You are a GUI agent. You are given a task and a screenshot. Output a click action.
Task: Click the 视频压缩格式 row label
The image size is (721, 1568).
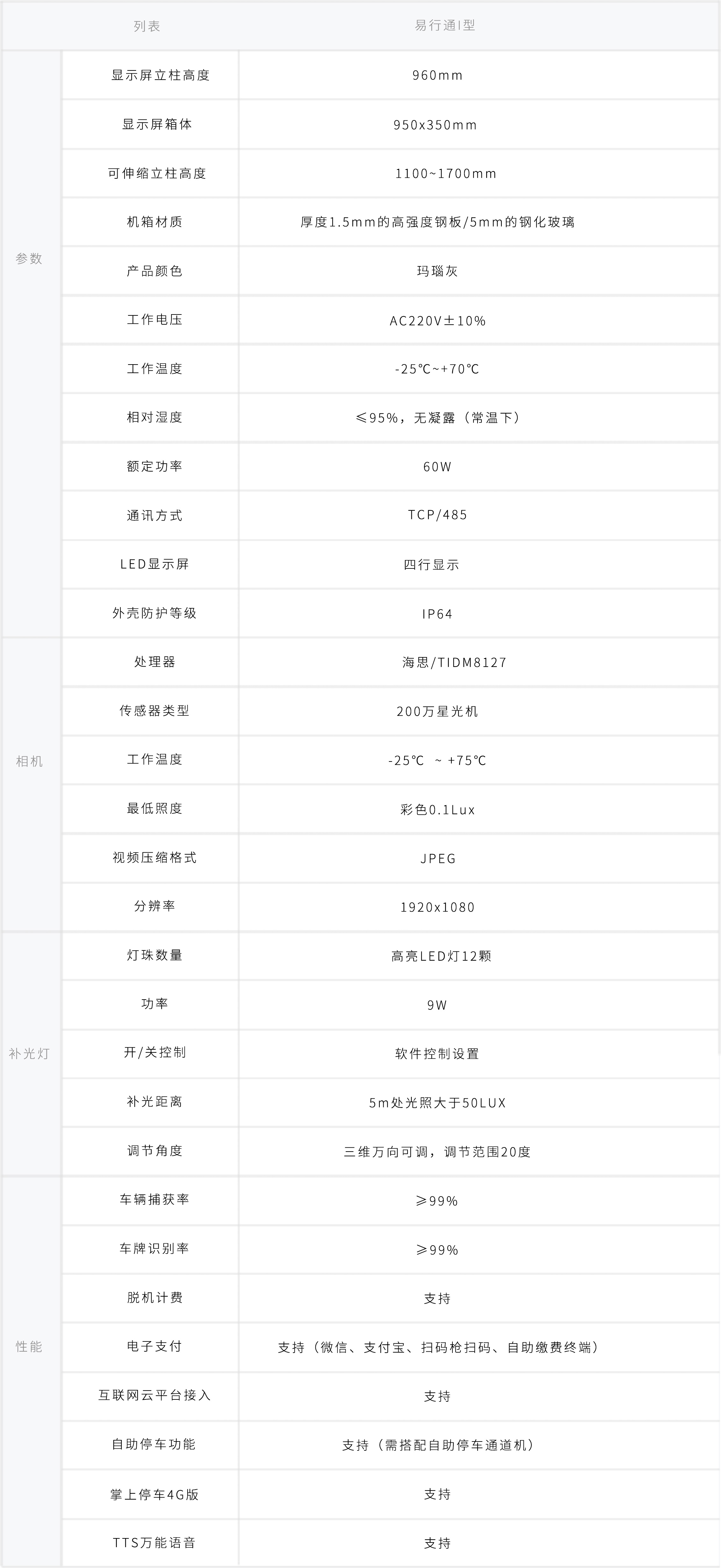point(155,858)
